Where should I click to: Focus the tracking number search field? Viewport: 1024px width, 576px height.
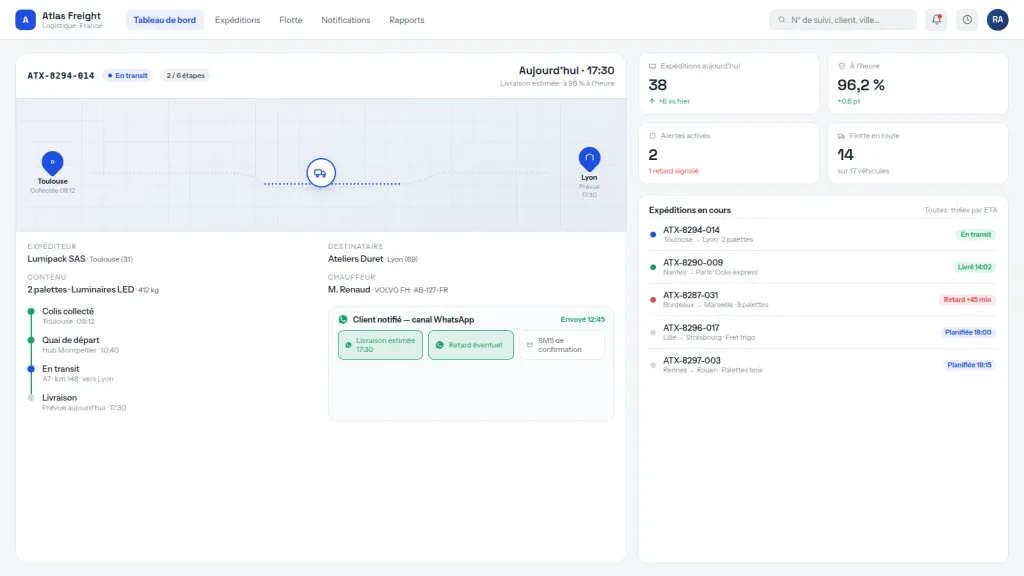point(842,20)
